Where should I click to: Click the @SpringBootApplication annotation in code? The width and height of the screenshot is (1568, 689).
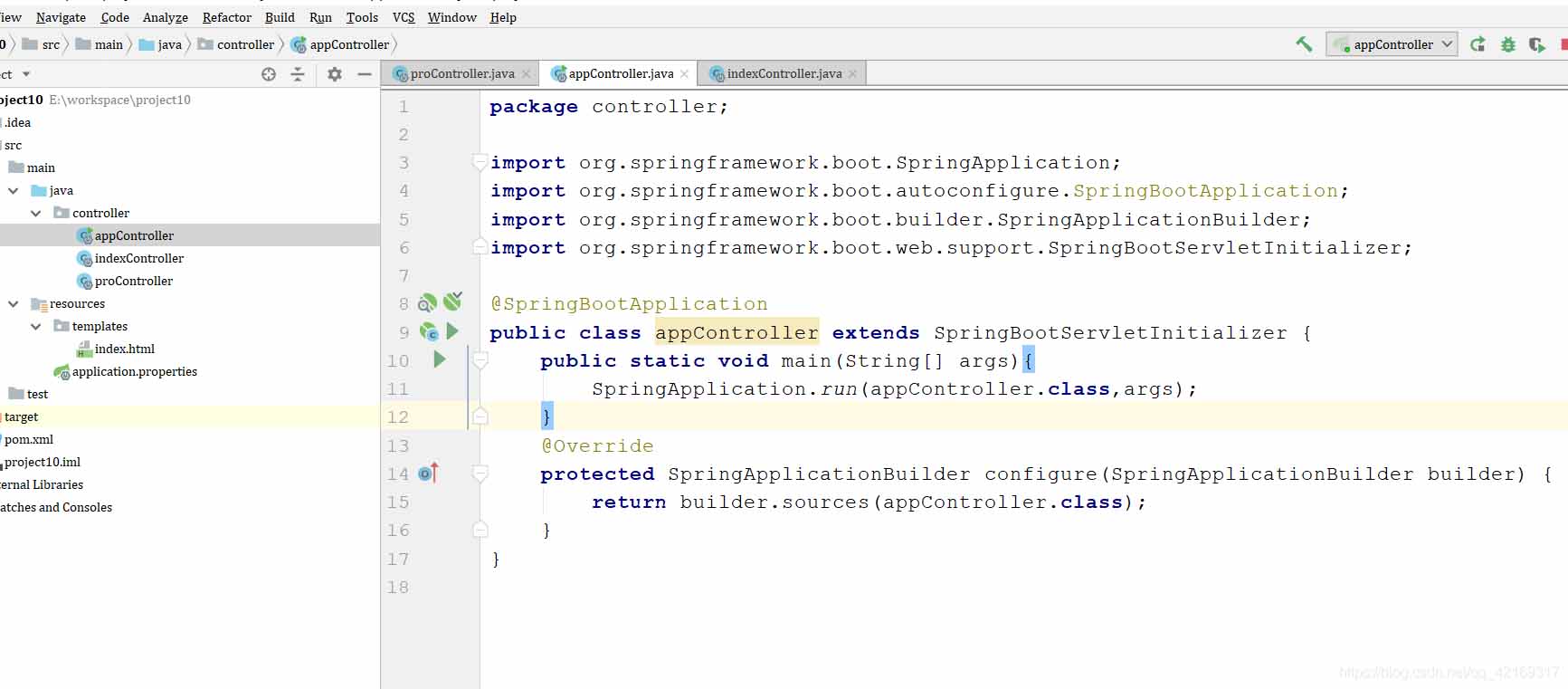(x=629, y=304)
